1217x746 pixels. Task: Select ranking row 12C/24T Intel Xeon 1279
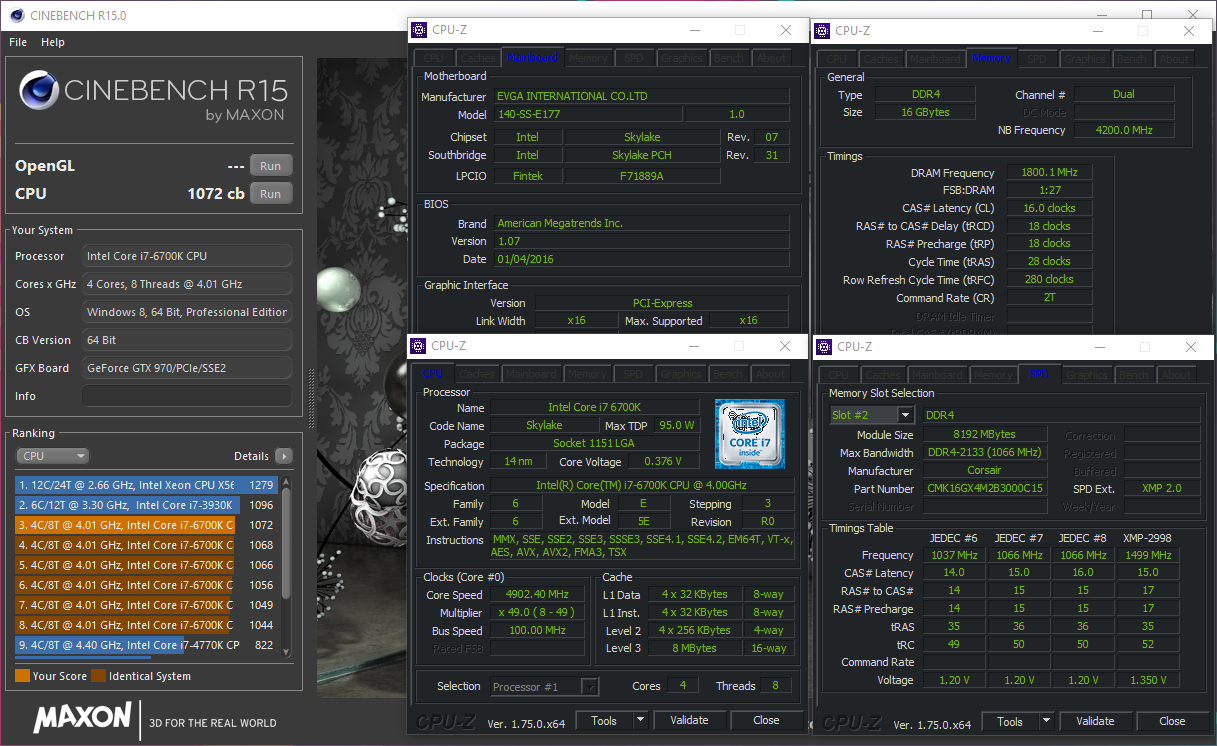[146, 485]
